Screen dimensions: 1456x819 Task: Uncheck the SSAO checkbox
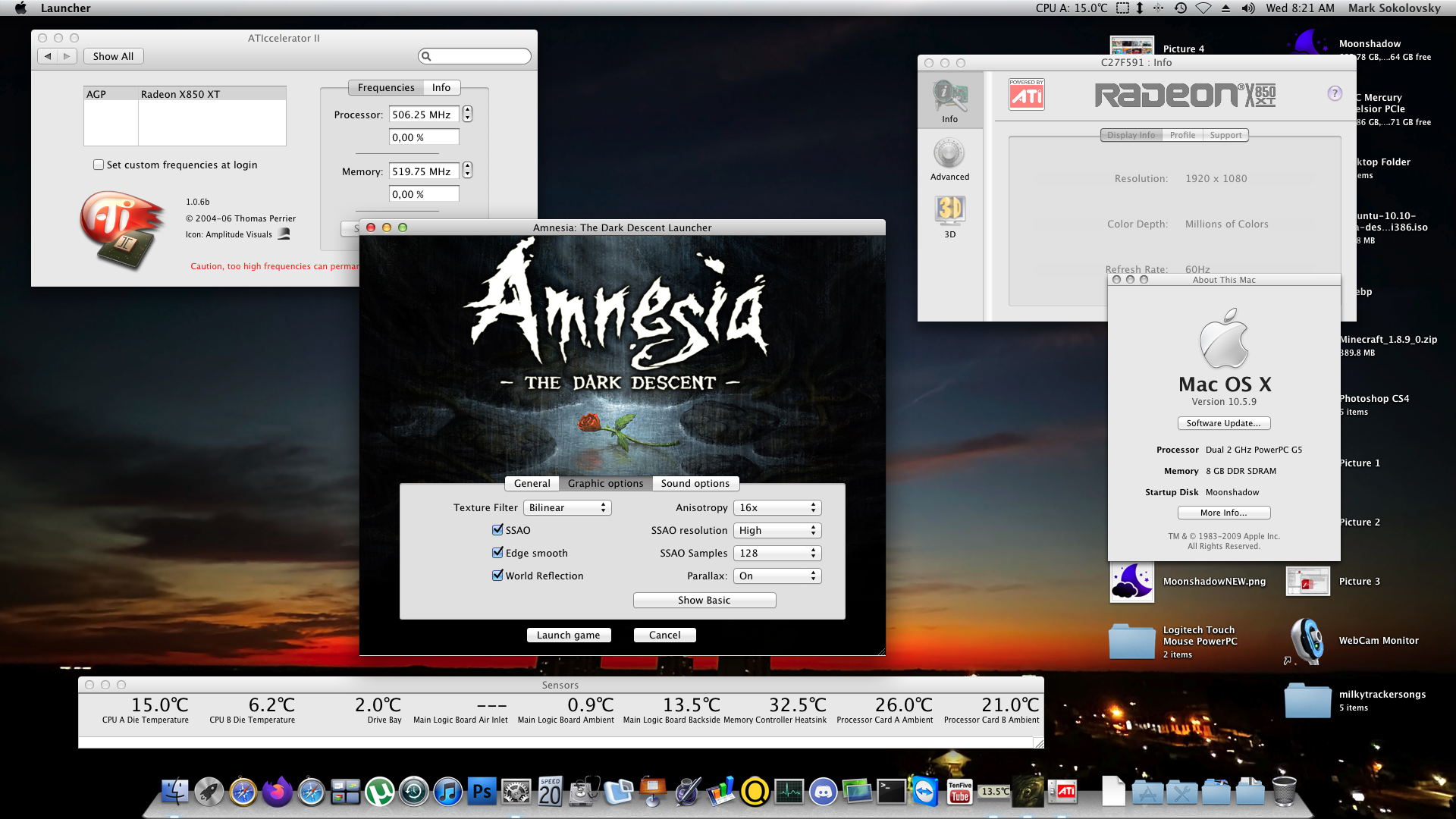coord(497,530)
